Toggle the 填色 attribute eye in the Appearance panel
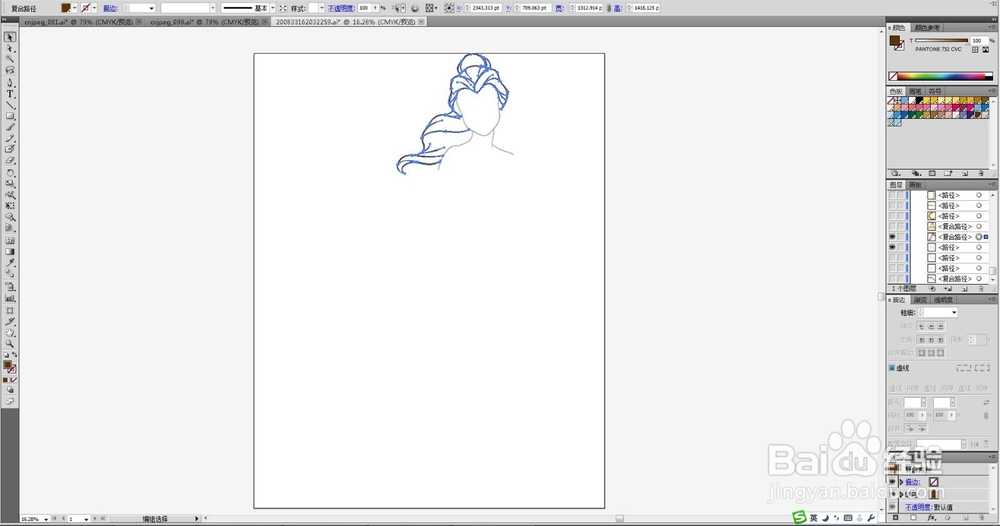The width and height of the screenshot is (1000, 526). tap(892, 494)
